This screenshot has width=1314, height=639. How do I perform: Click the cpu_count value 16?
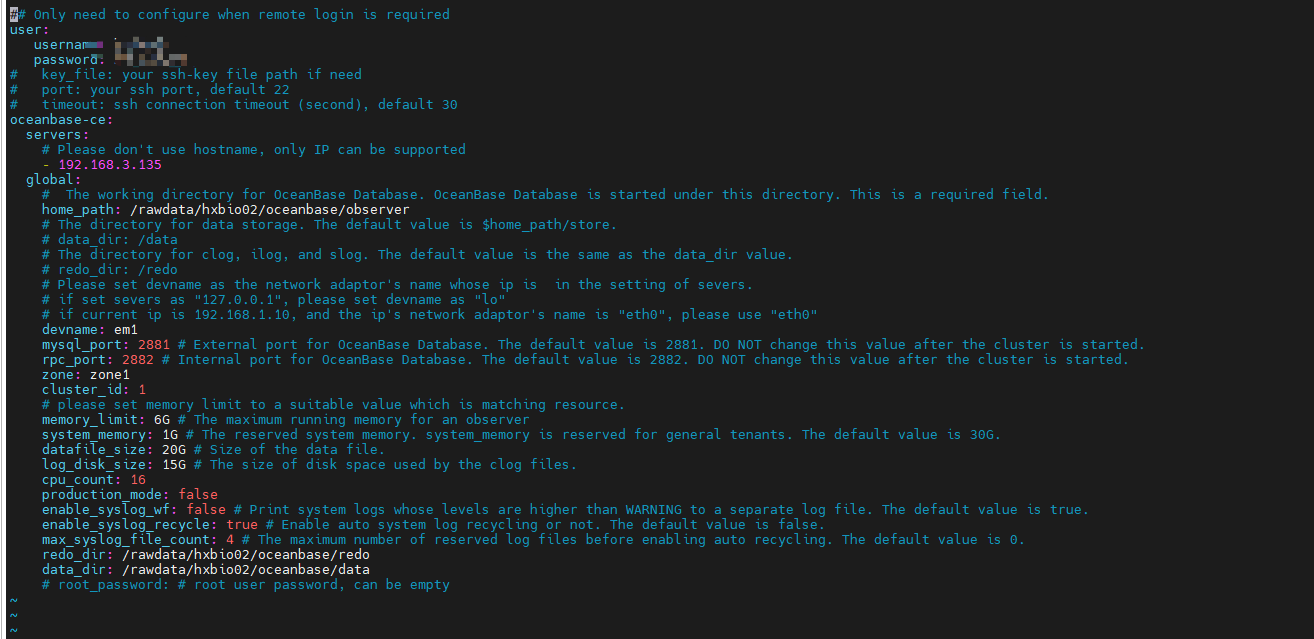138,480
